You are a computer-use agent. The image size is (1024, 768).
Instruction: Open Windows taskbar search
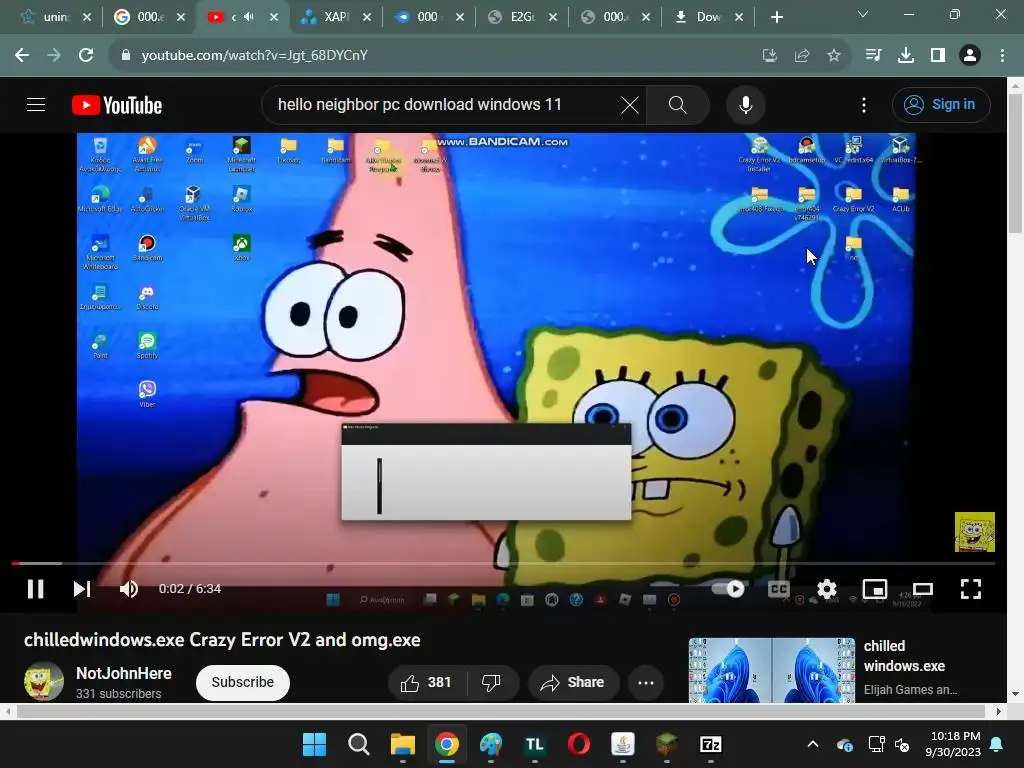coord(359,744)
